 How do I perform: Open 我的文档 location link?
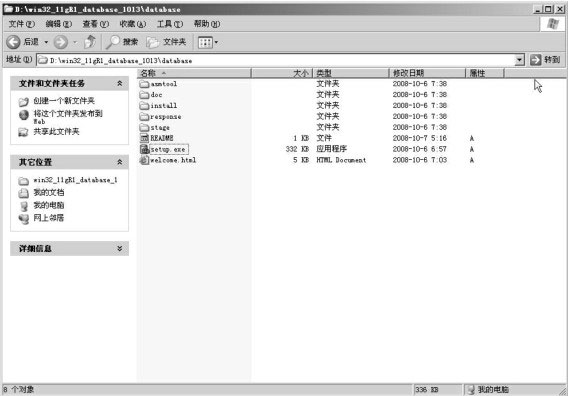pos(49,192)
